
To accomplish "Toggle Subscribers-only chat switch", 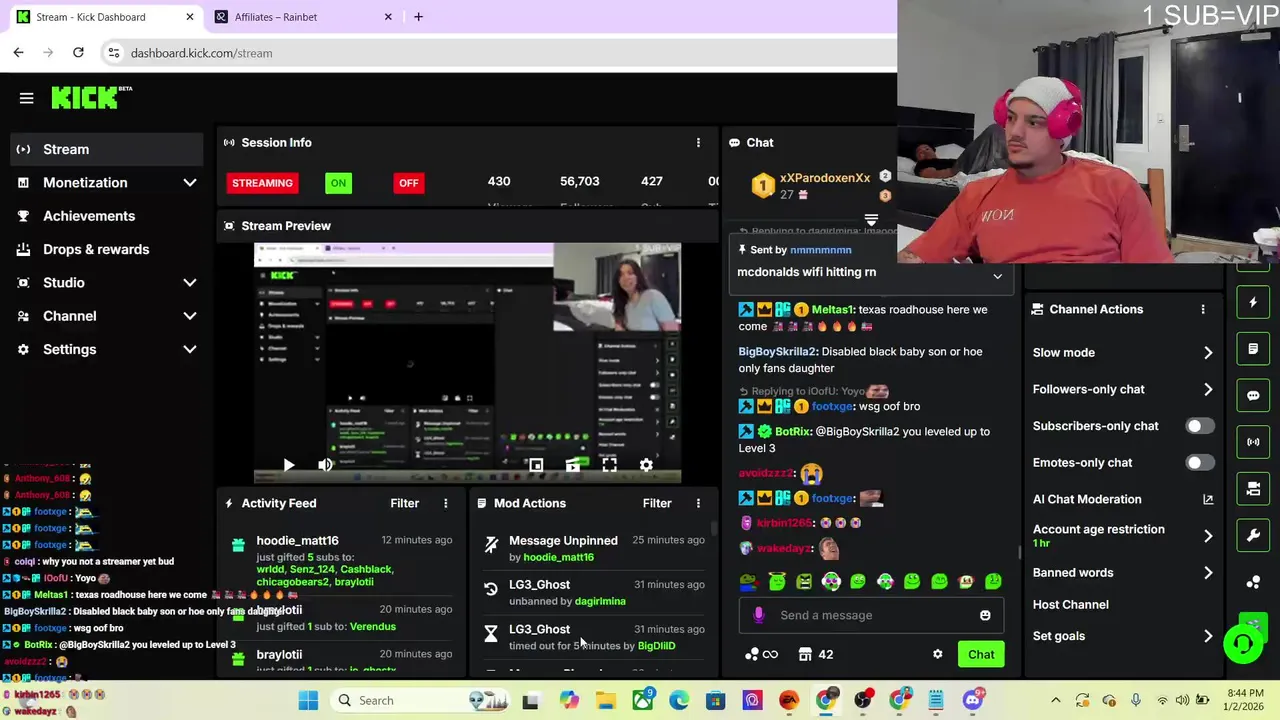I will [x=1199, y=426].
